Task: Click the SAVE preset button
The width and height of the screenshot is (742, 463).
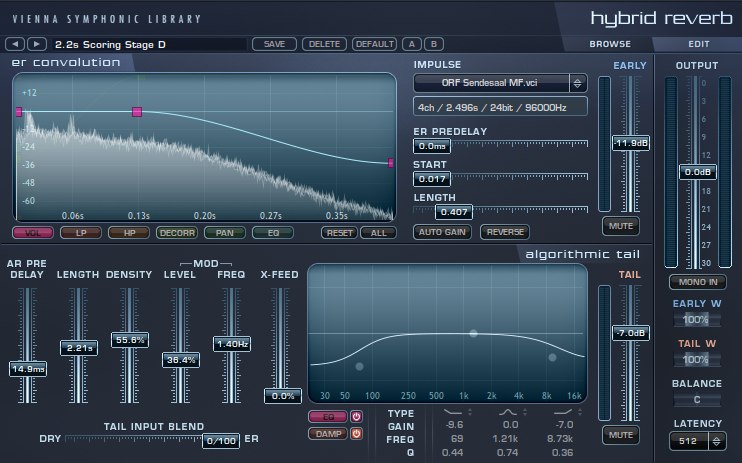Action: 274,44
